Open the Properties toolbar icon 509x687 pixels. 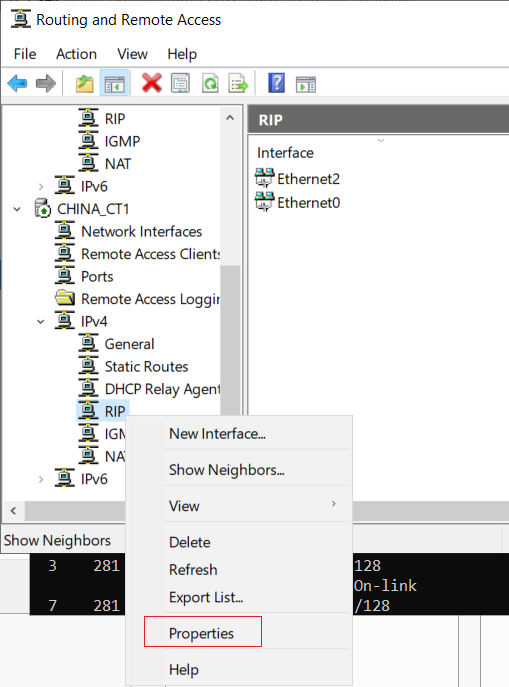coord(180,83)
